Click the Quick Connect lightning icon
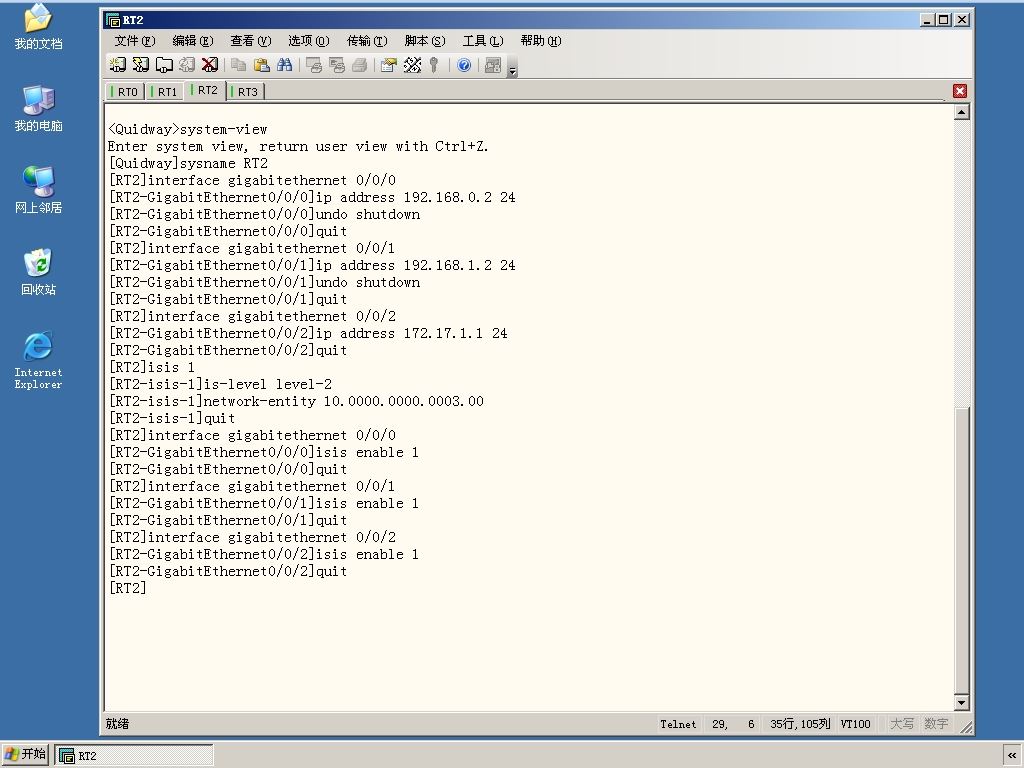 (140, 65)
